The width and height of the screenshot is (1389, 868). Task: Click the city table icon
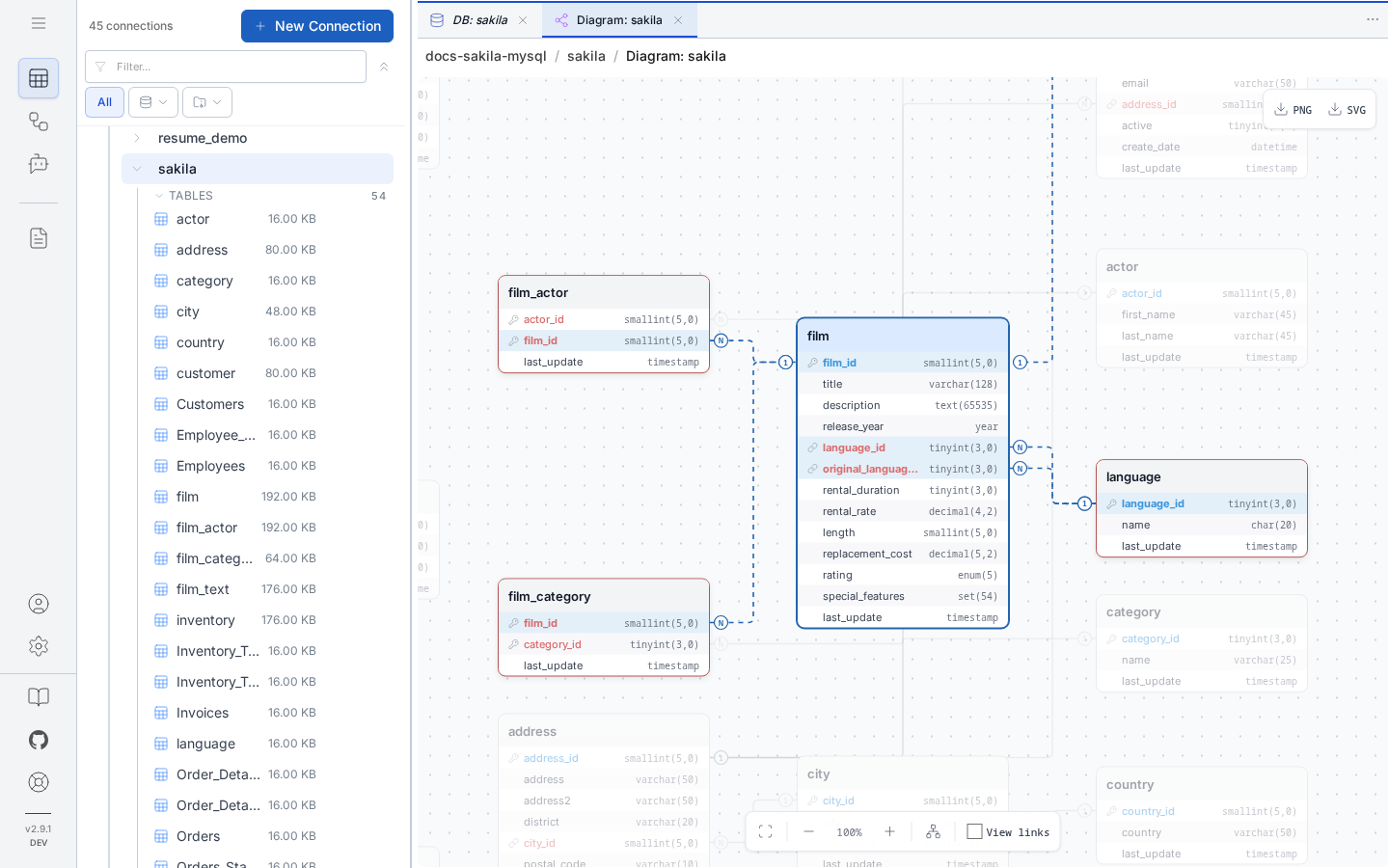pos(162,312)
